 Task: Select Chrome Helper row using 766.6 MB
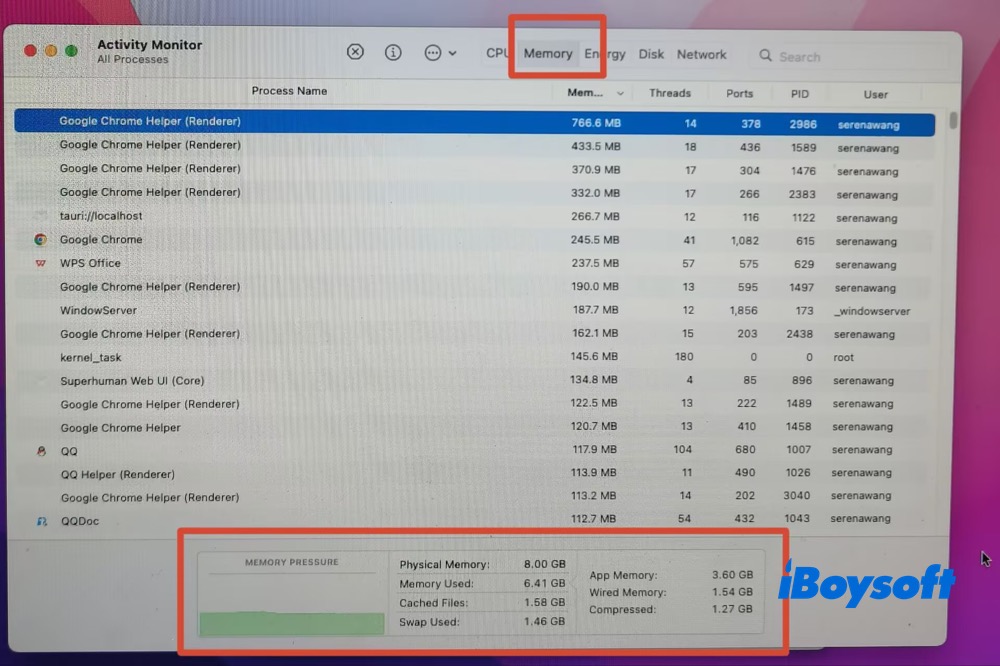474,122
